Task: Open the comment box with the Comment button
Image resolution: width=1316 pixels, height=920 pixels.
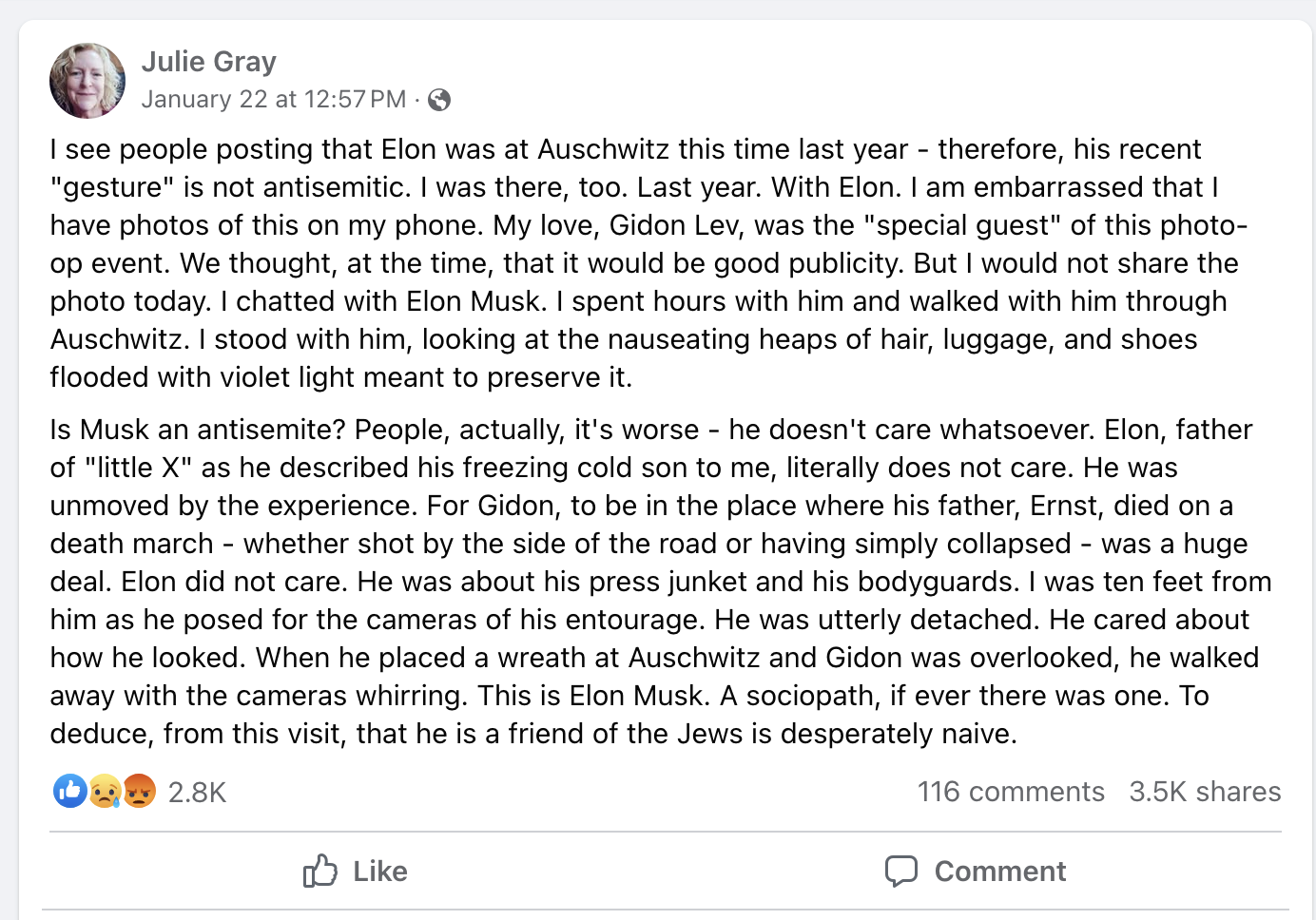Action: pyautogui.click(x=975, y=871)
